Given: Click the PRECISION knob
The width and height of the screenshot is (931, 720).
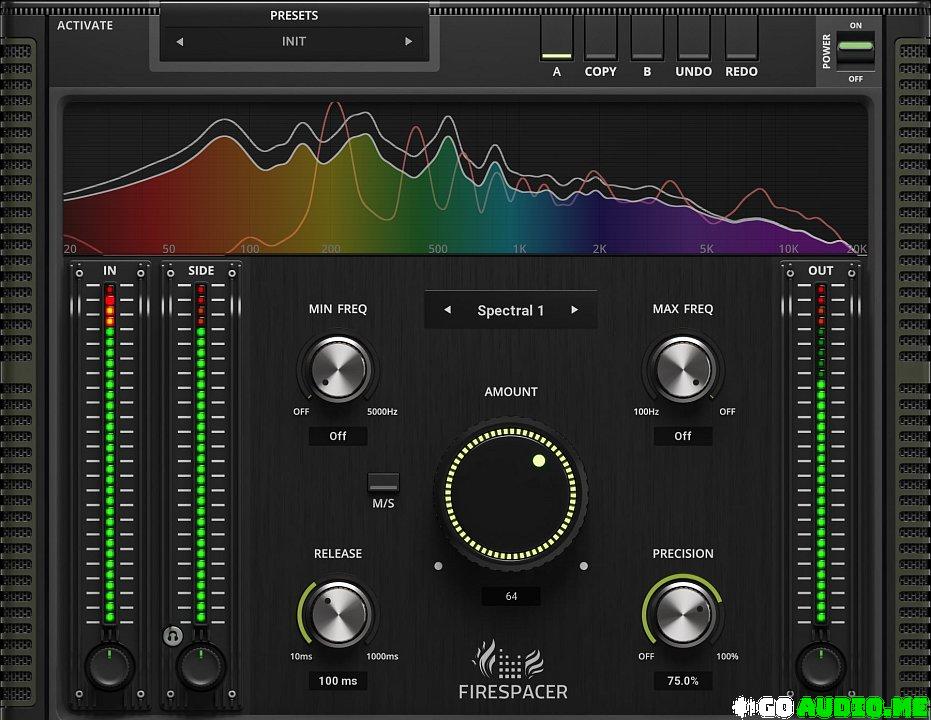Looking at the screenshot, I should (x=683, y=614).
